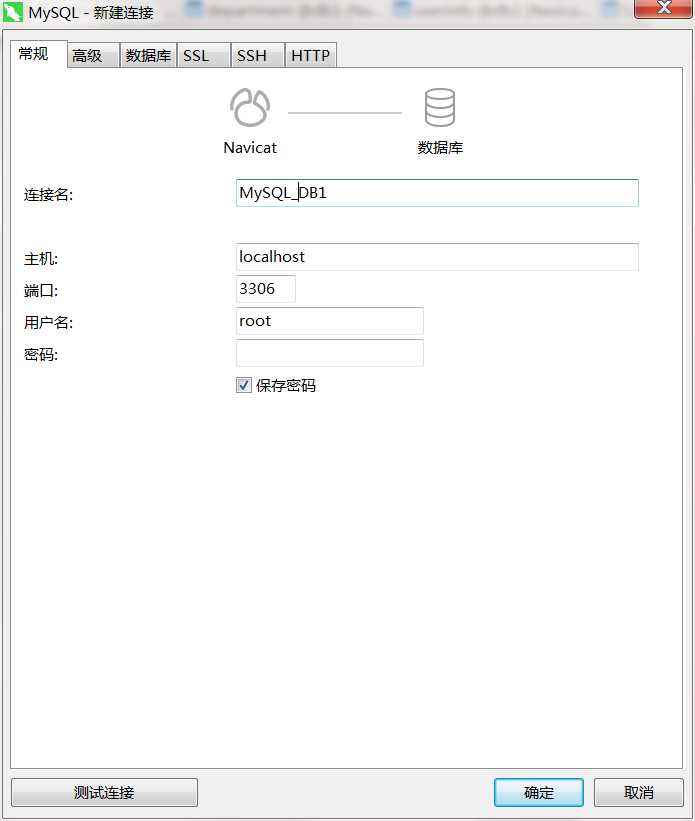The image size is (695, 821).
Task: Click the 端口 label
Action: 41,291
